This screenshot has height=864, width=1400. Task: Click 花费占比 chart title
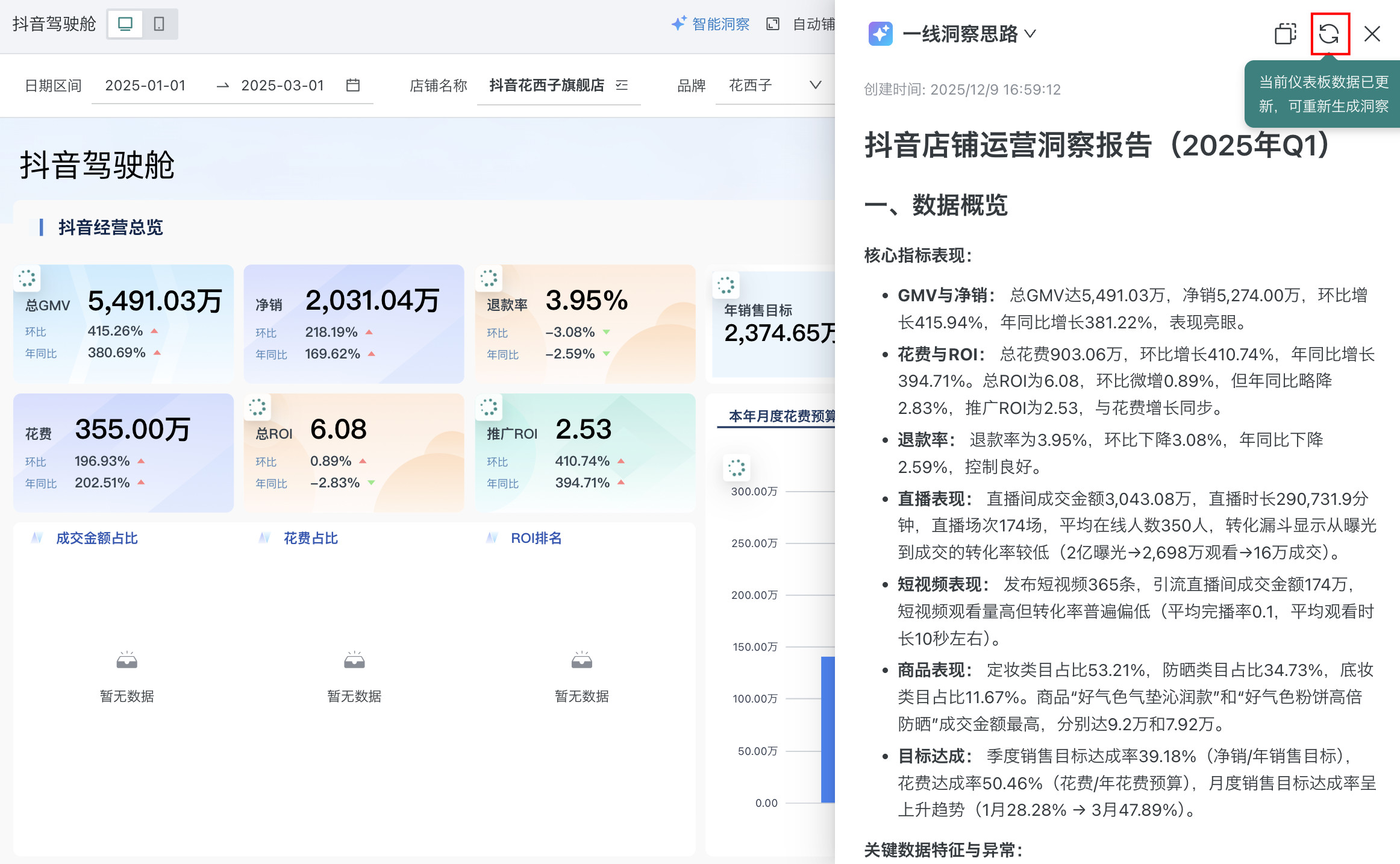point(310,538)
